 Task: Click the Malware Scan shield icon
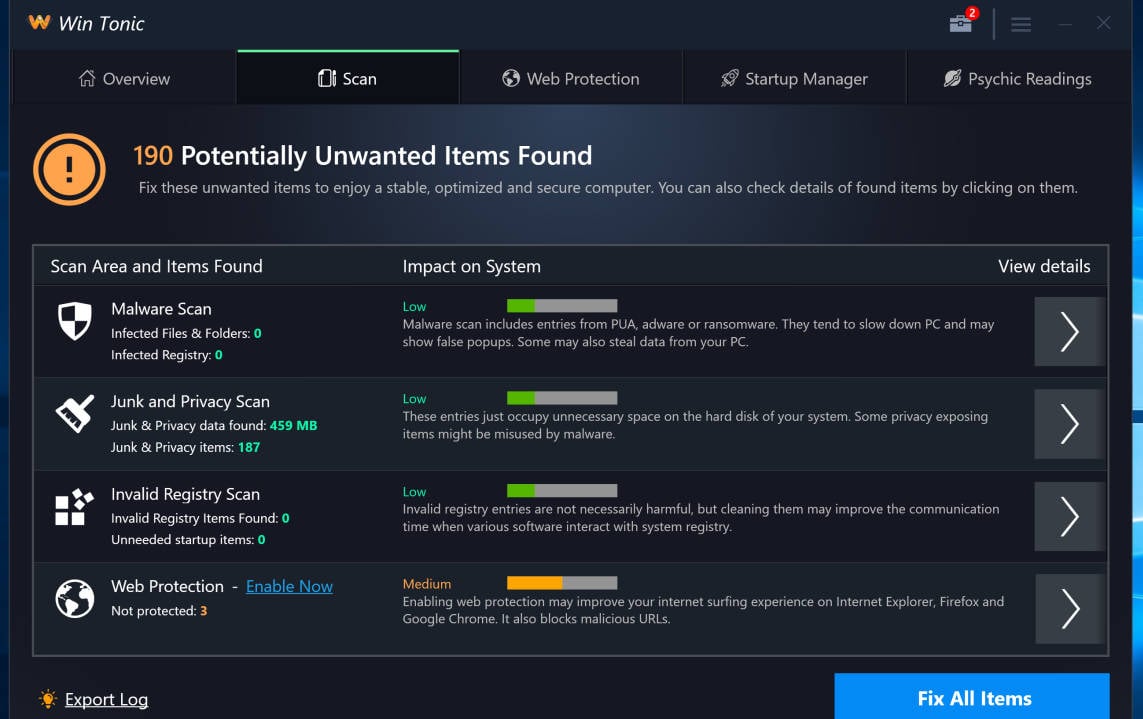[x=74, y=321]
